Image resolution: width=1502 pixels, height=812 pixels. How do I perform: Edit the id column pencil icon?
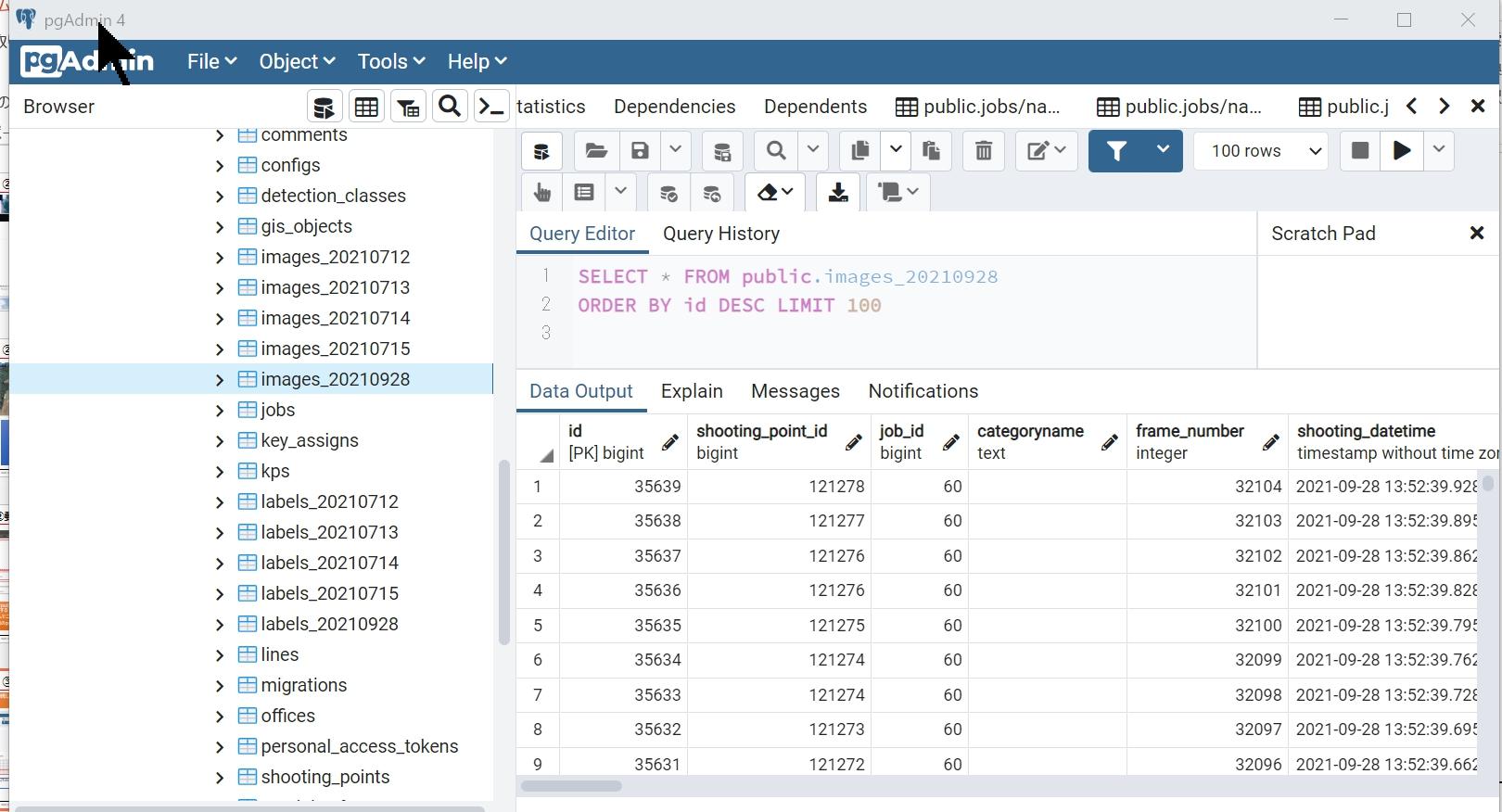[x=669, y=443]
